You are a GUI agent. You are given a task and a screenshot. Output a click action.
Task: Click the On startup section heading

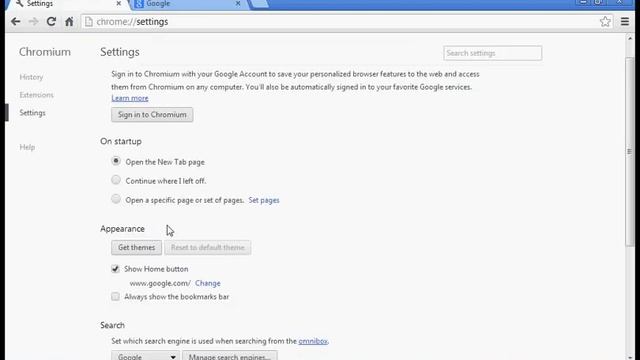coord(121,141)
